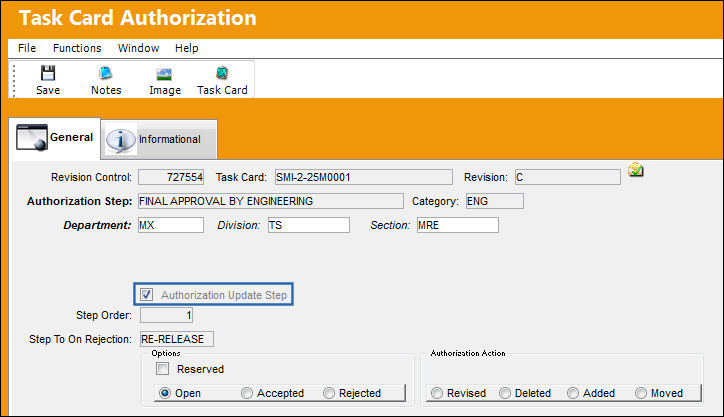Click the Task Card Authorization title
The image size is (724, 417).
click(x=138, y=18)
